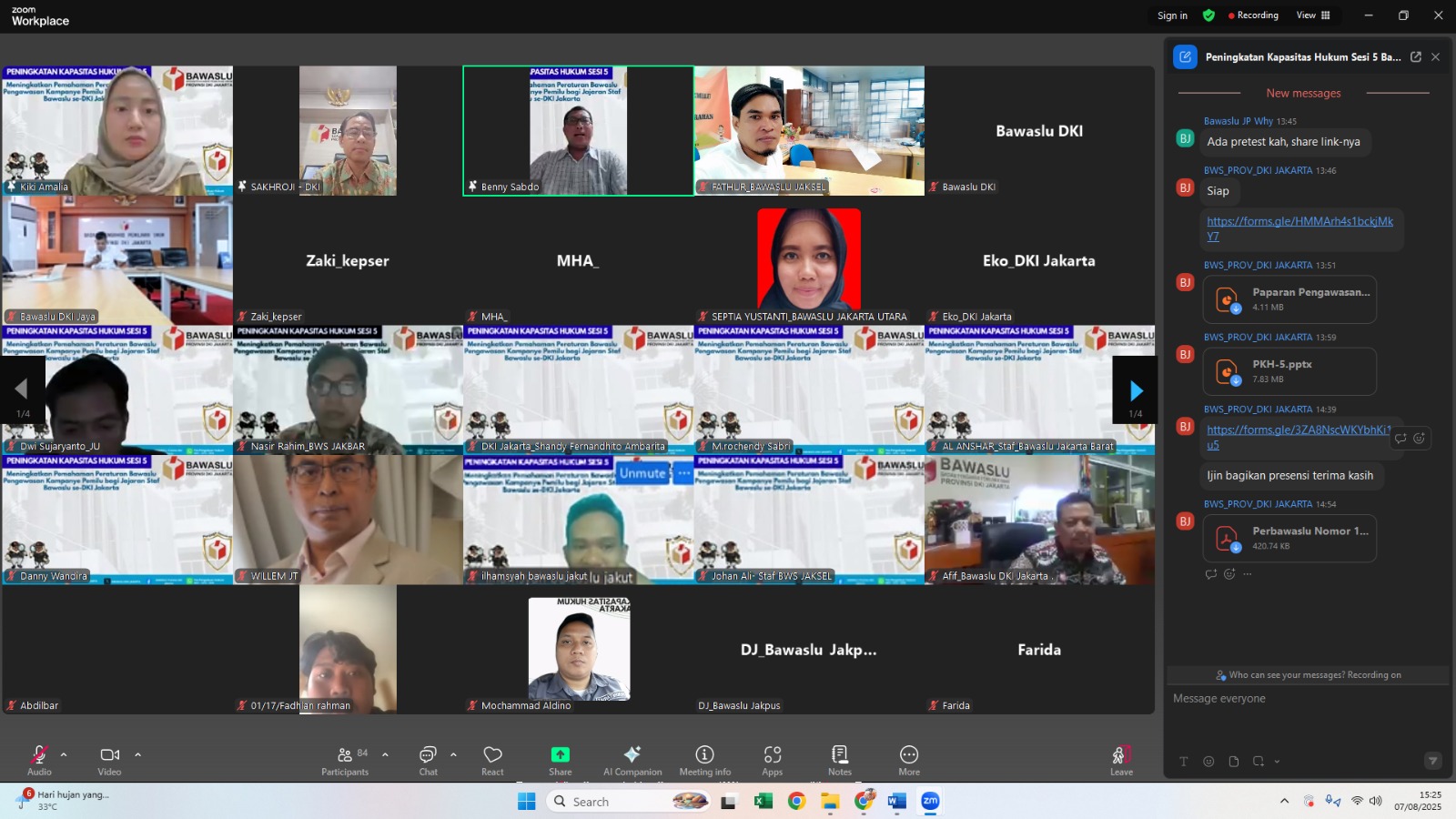React with emoji to Perbawaslu message
The width and height of the screenshot is (1456, 819).
tap(1229, 574)
